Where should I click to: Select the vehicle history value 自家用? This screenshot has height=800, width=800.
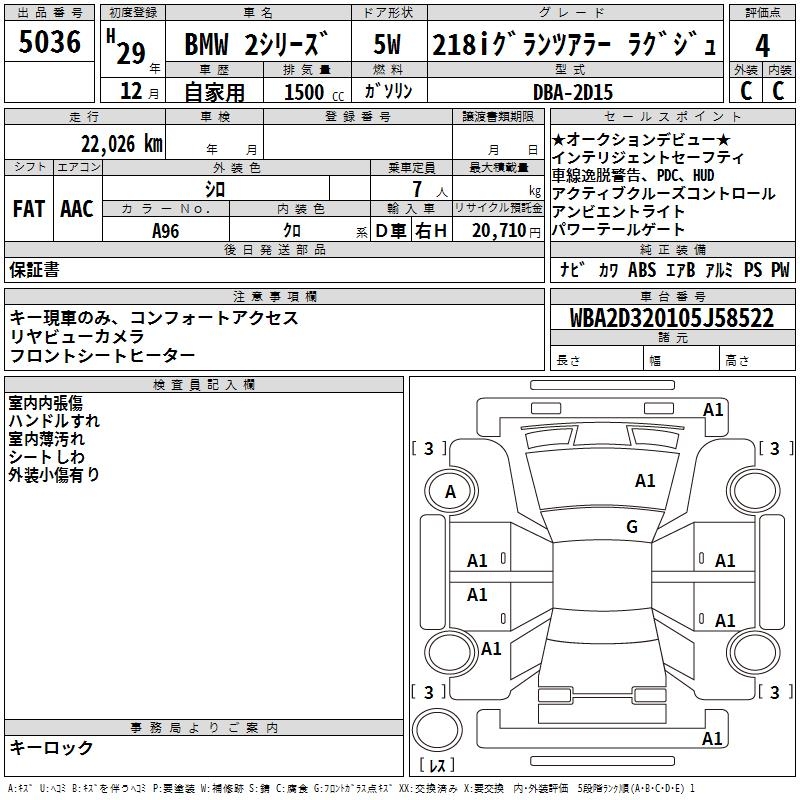tap(214, 92)
